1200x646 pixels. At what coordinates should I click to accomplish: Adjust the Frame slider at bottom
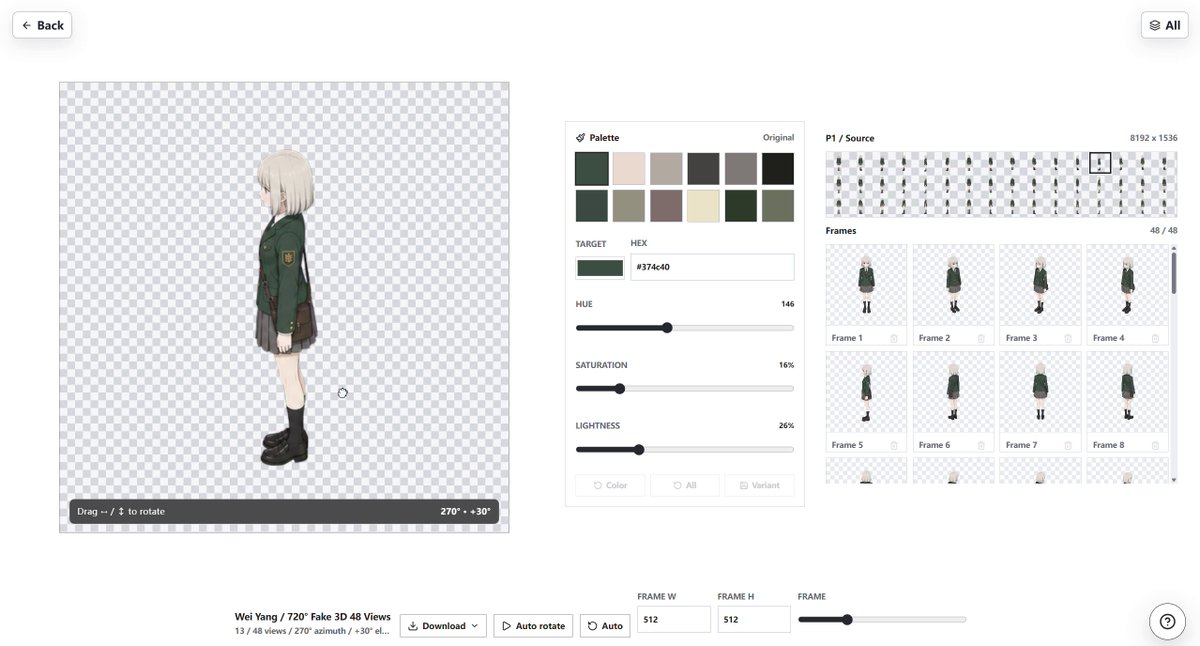[882, 619]
